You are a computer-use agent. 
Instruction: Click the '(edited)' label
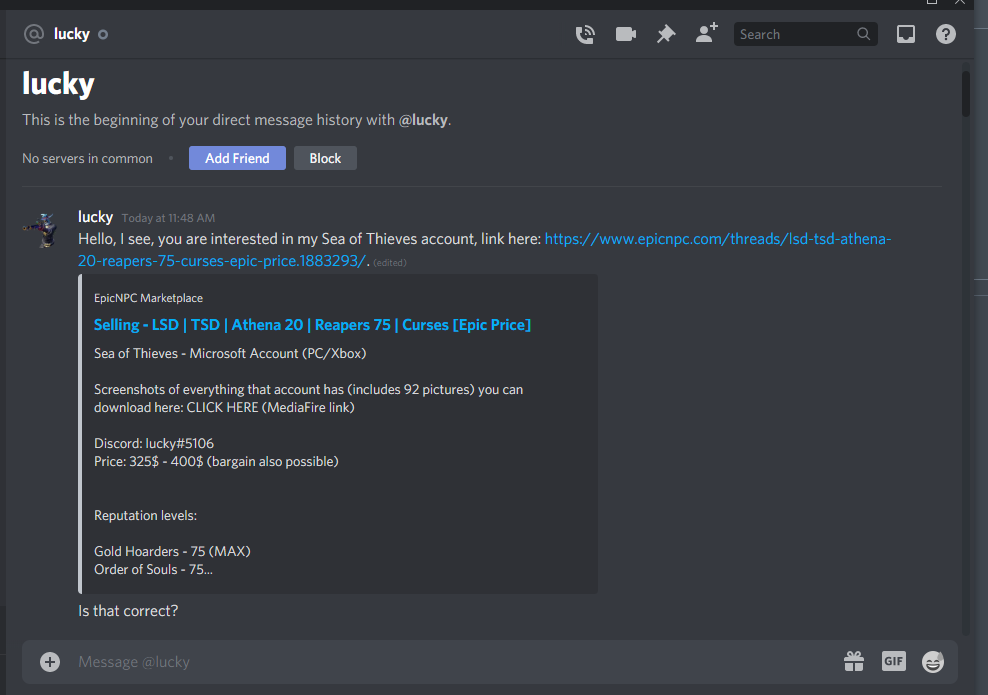pyautogui.click(x=389, y=263)
